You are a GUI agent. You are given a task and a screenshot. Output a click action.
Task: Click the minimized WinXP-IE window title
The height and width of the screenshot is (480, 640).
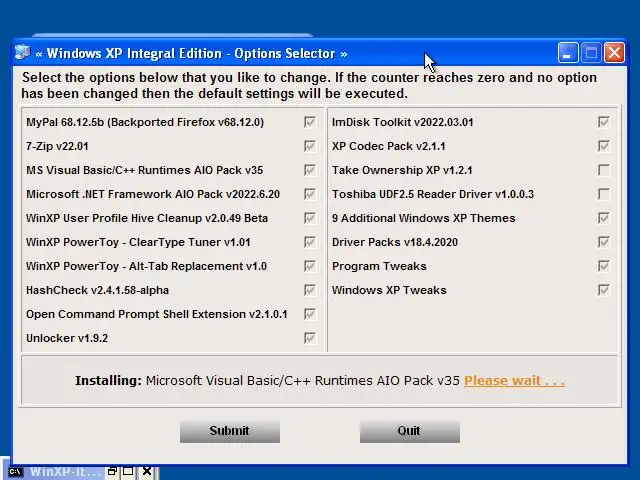[x=65, y=472]
